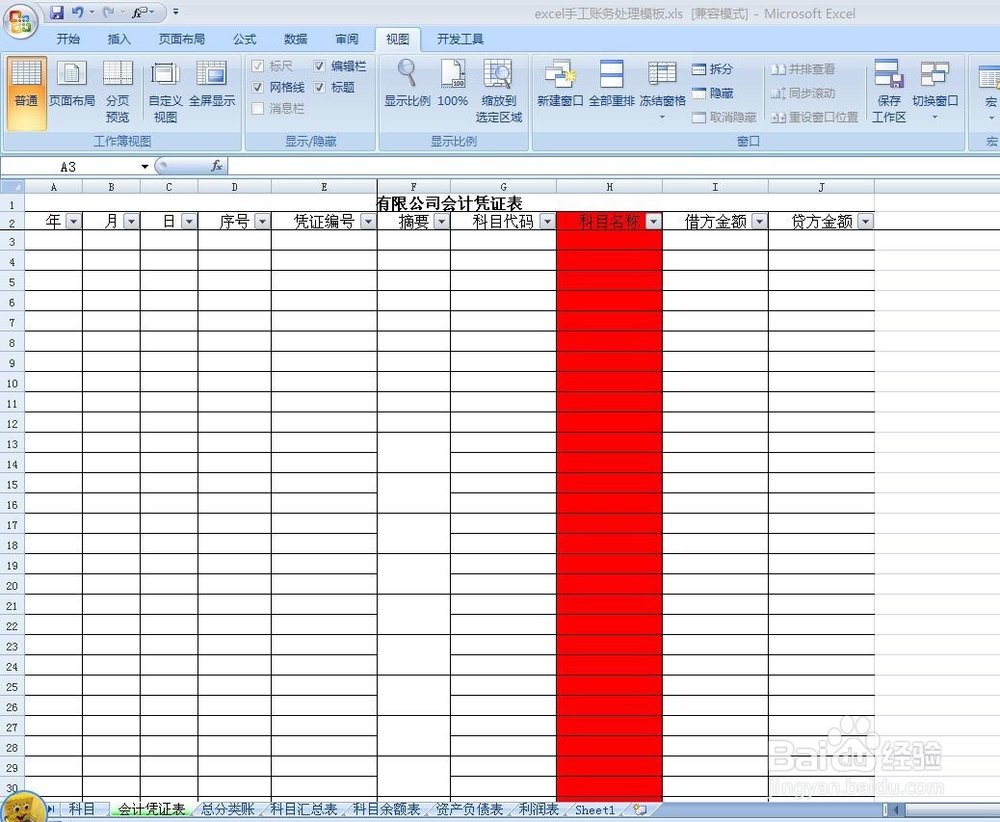Open 切换窗口 switch windows
This screenshot has height=822, width=1000.
[x=935, y=89]
